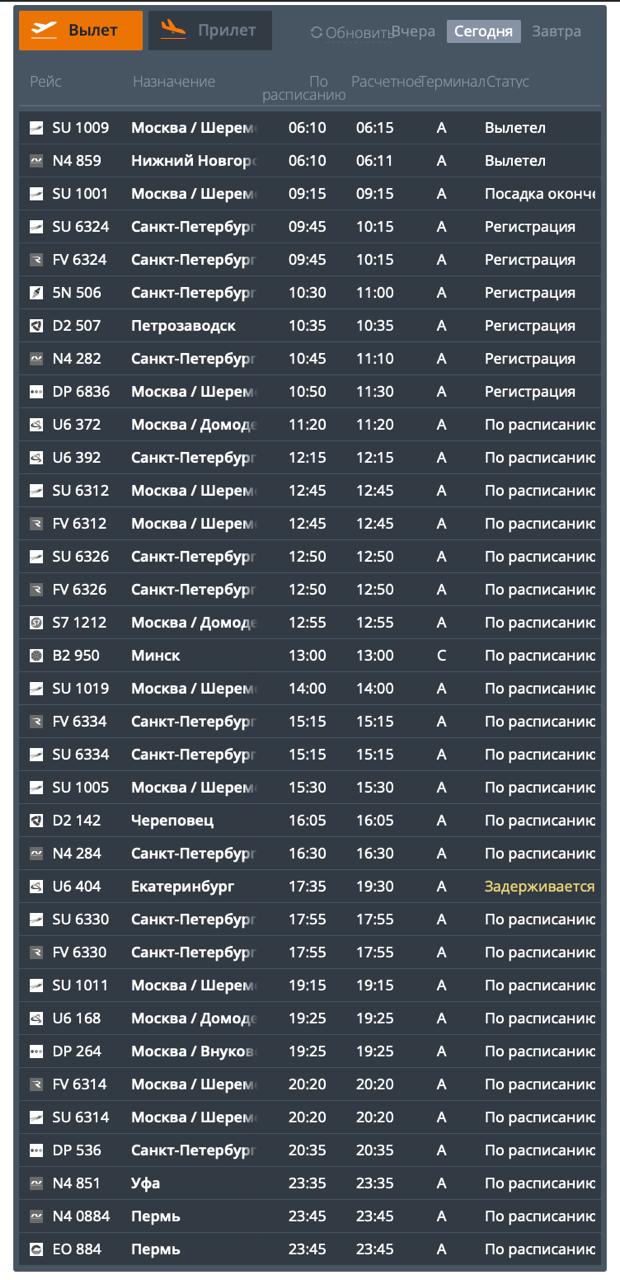The image size is (620, 1280).
Task: Click the airline logo for flight D2 507
Action: click(37, 326)
